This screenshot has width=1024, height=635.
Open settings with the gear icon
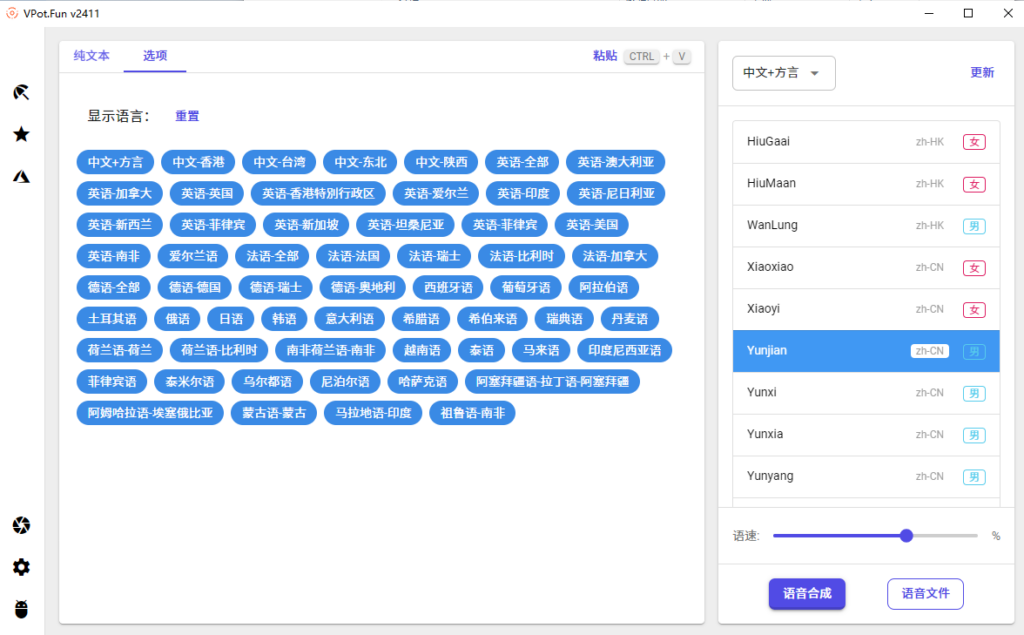(21, 567)
